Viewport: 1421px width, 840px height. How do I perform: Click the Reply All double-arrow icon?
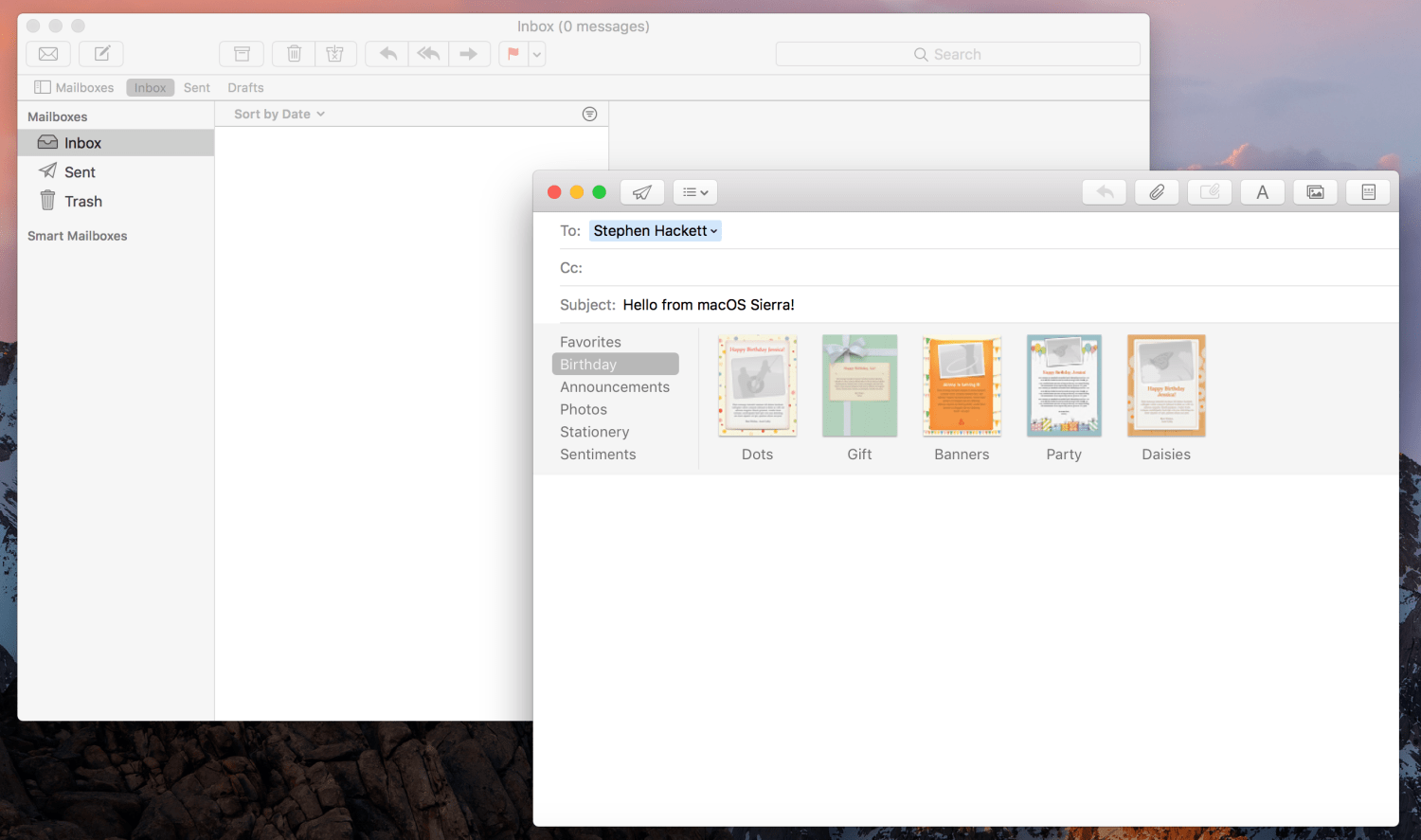(x=428, y=54)
